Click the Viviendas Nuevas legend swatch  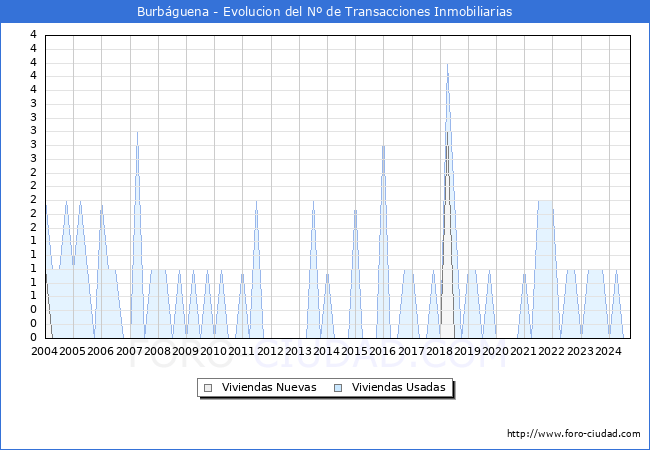pos(208,388)
